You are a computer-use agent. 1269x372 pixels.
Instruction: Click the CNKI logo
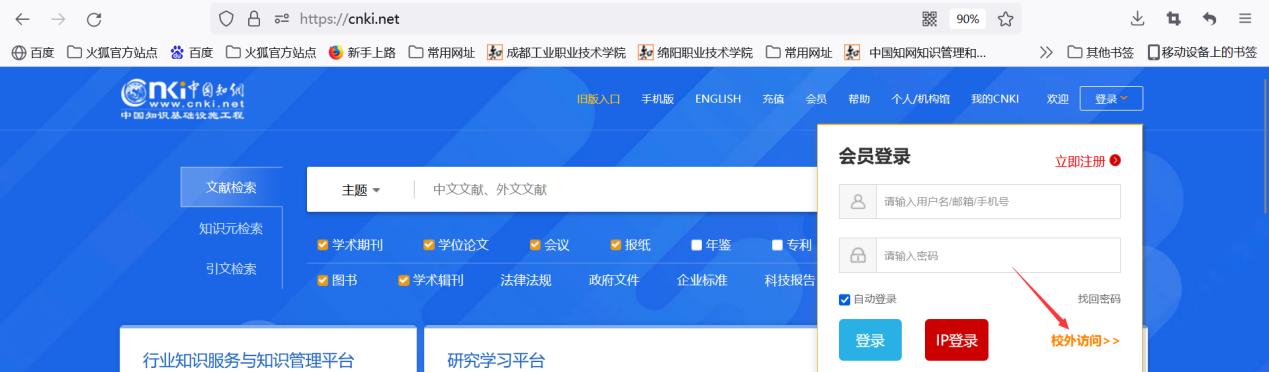(182, 99)
